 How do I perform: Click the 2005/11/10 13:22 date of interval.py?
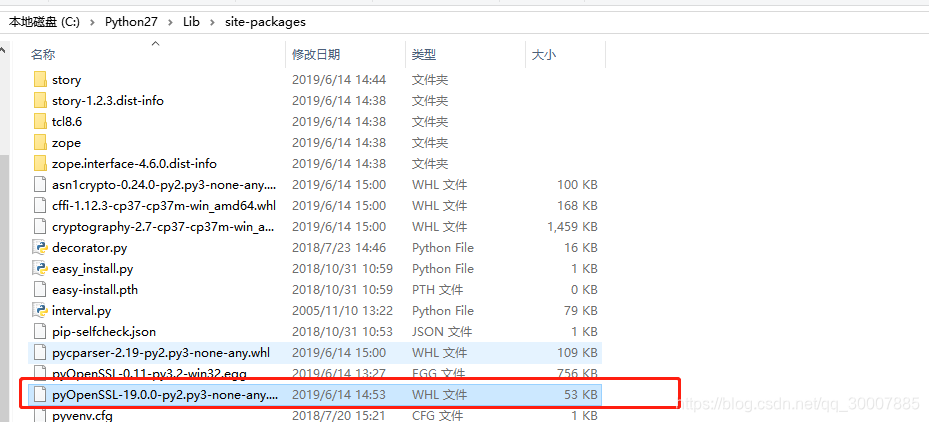(x=342, y=311)
